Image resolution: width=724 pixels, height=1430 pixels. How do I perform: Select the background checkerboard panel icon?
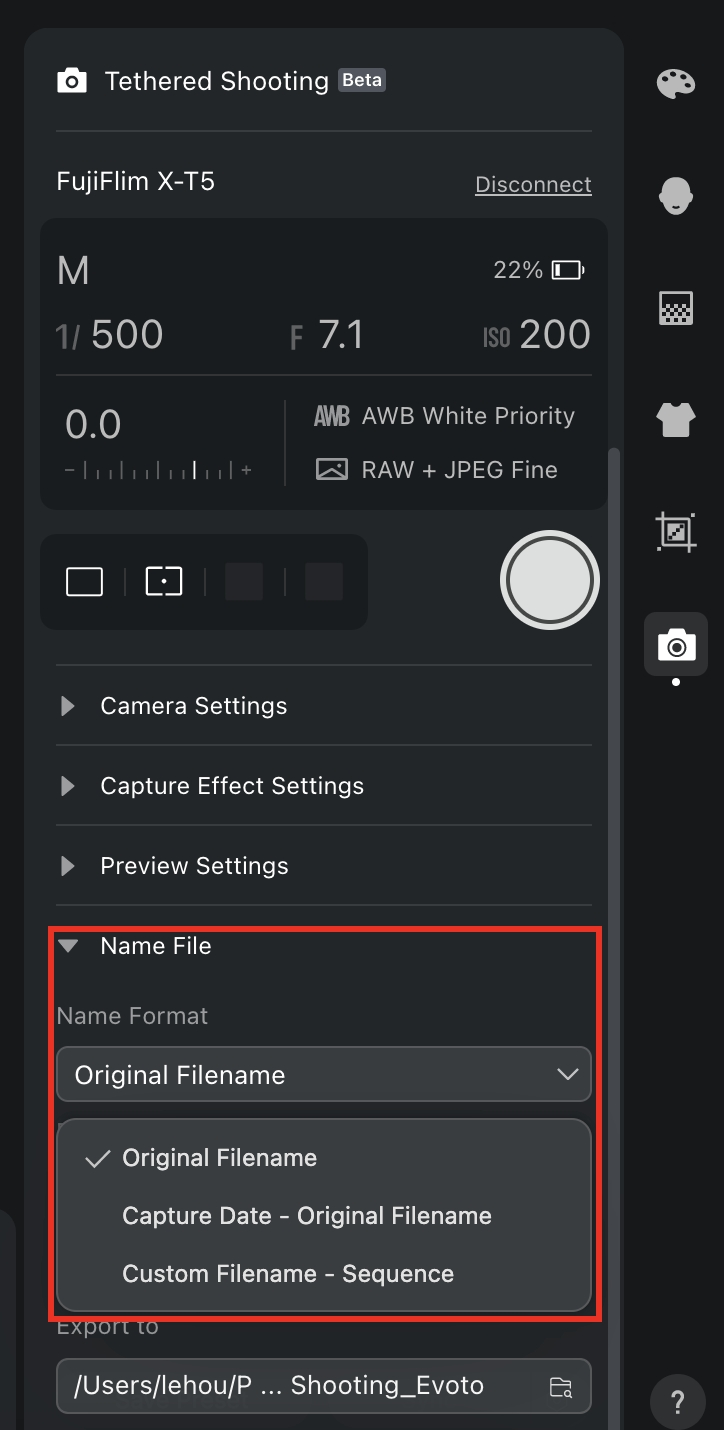coord(676,308)
